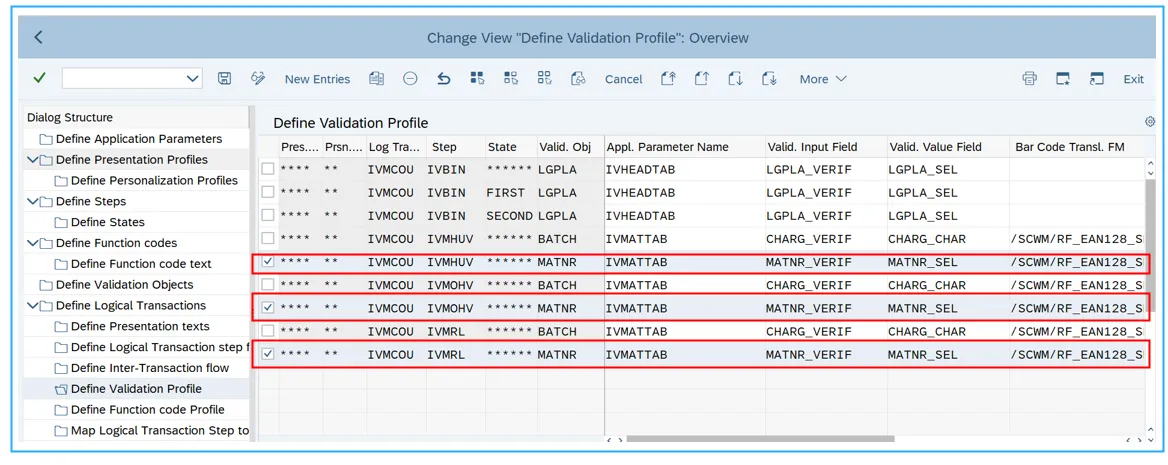Viewport: 1168px width, 465px height.
Task: Select the IVBIN FIRST row checkbox
Action: [x=268, y=192]
